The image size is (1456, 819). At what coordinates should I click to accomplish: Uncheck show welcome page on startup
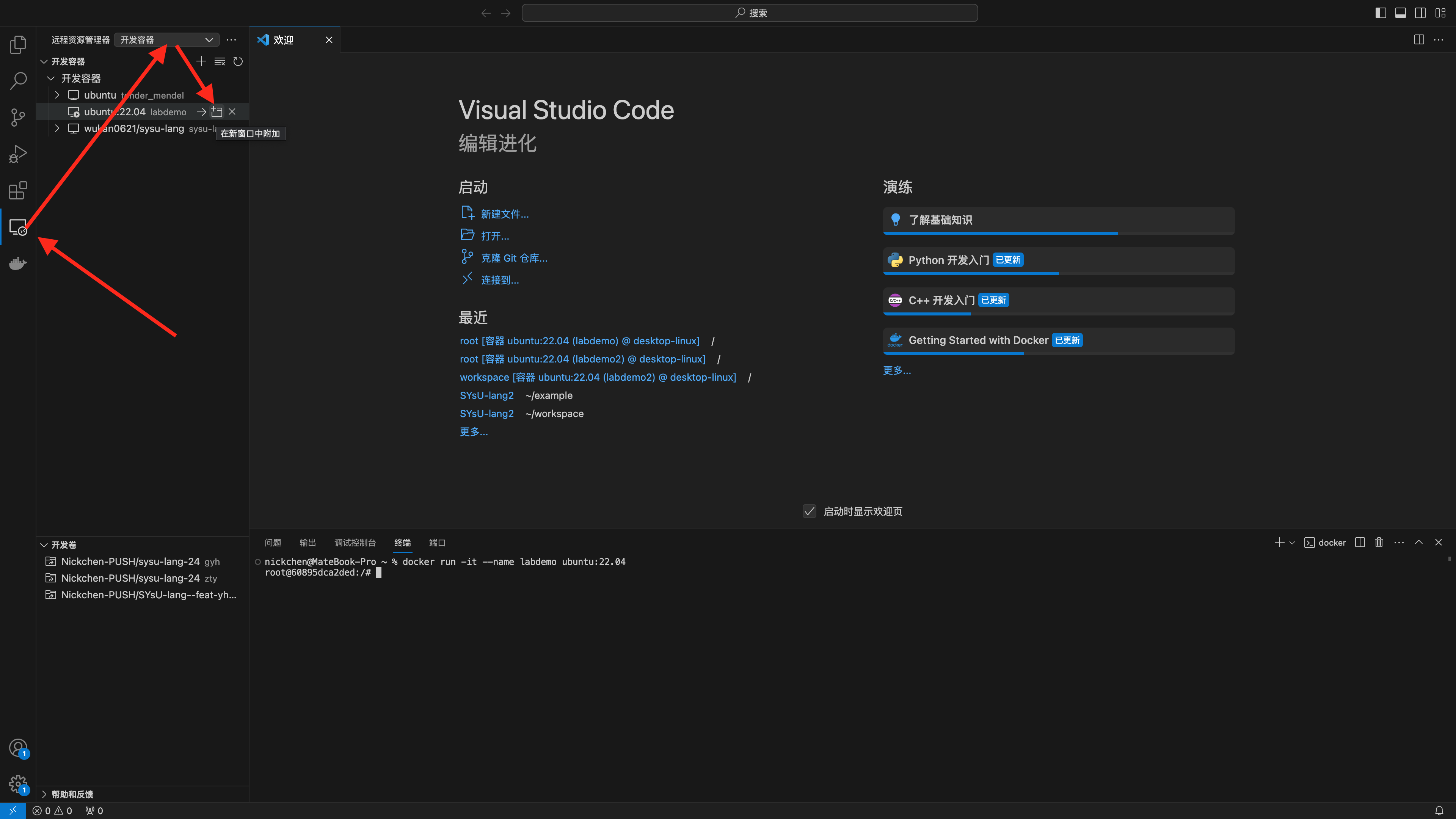(x=810, y=511)
